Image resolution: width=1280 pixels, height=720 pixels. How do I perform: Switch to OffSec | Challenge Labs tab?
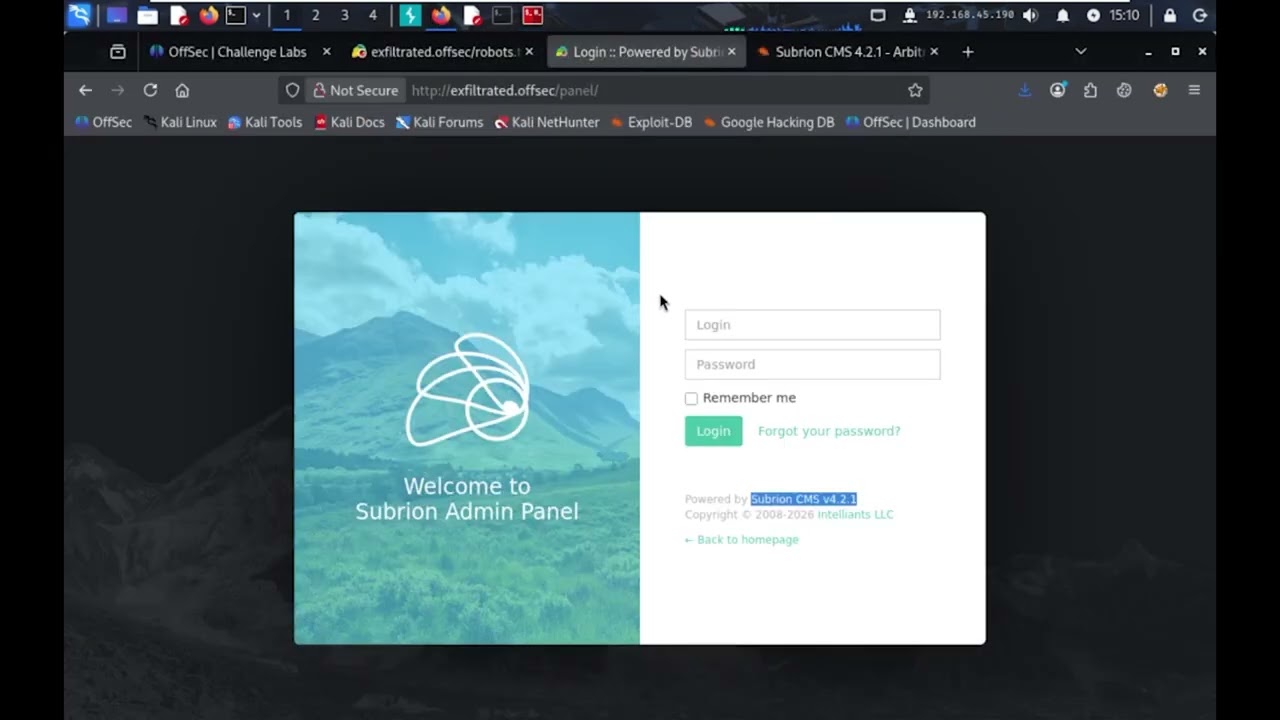pyautogui.click(x=237, y=52)
